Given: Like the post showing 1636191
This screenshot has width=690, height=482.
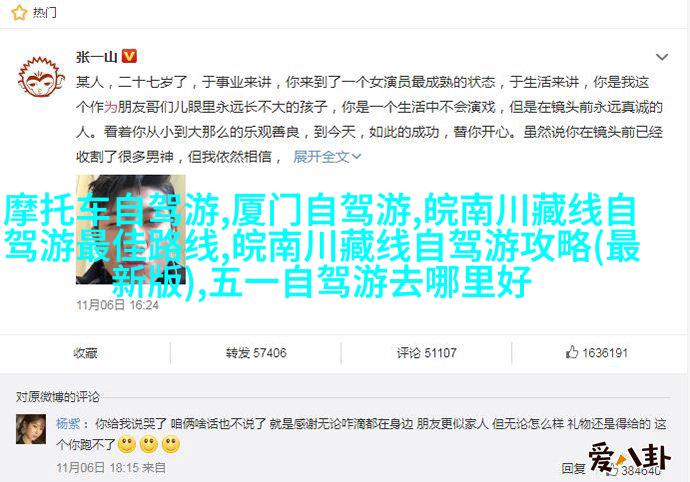Looking at the screenshot, I should 597,352.
